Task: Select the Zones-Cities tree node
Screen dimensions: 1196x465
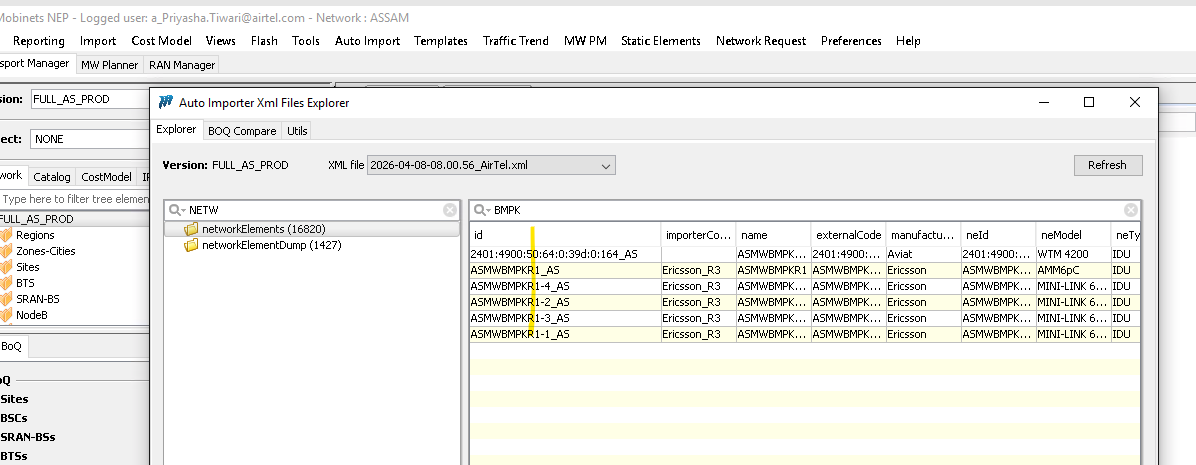Action: [45, 251]
